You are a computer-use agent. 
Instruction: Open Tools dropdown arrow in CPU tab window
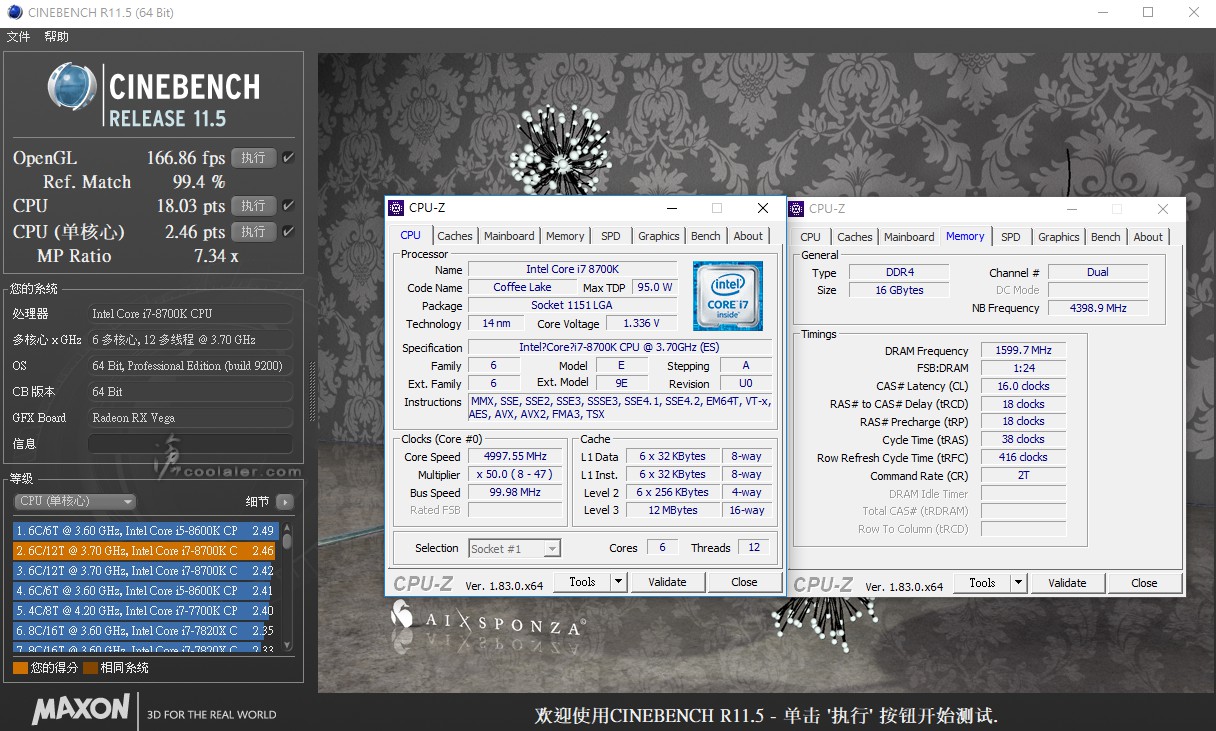pos(618,582)
